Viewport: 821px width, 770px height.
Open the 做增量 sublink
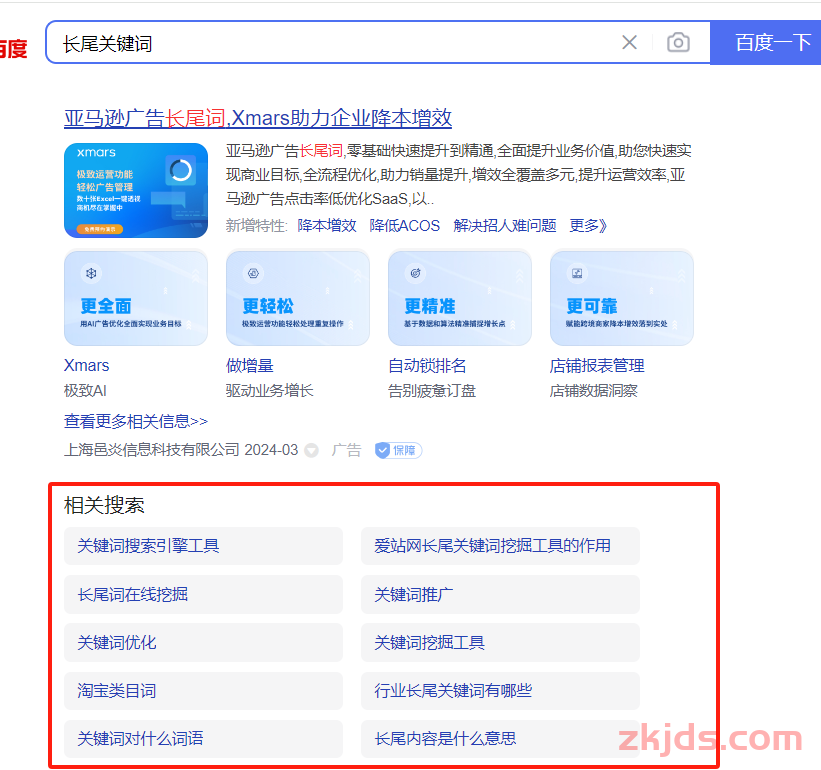(249, 365)
